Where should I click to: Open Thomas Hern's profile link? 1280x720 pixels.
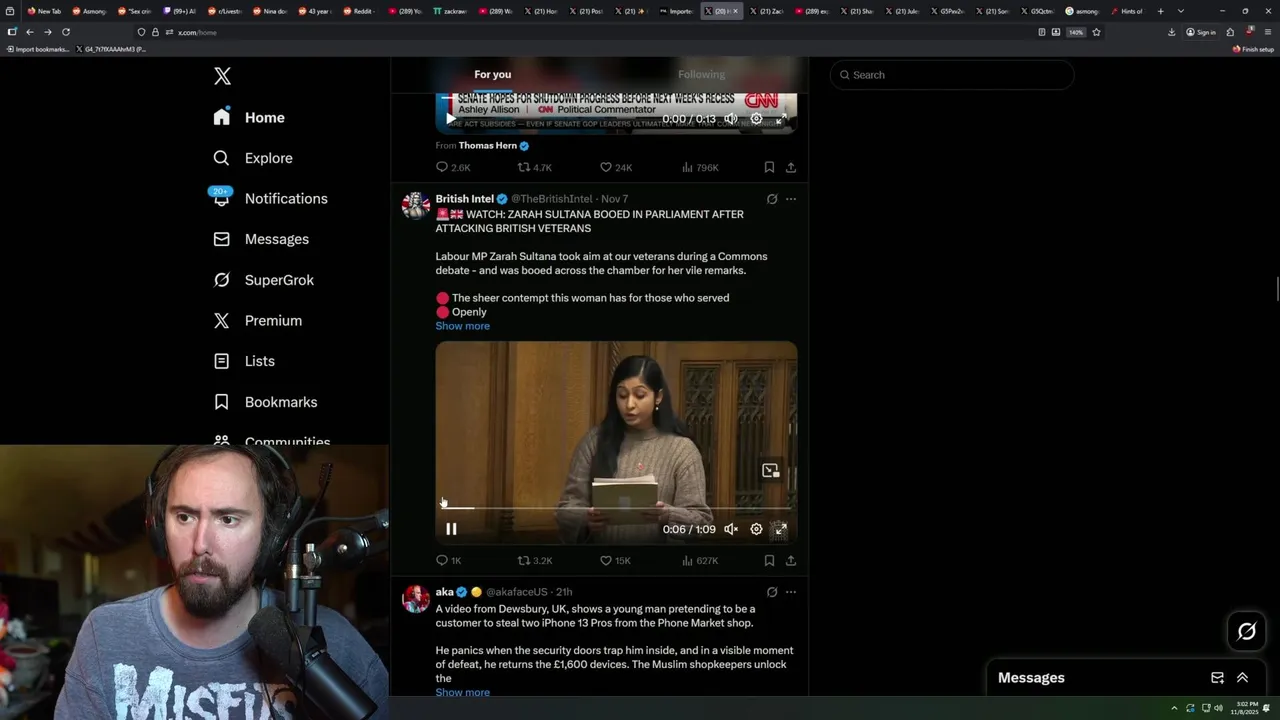point(487,145)
